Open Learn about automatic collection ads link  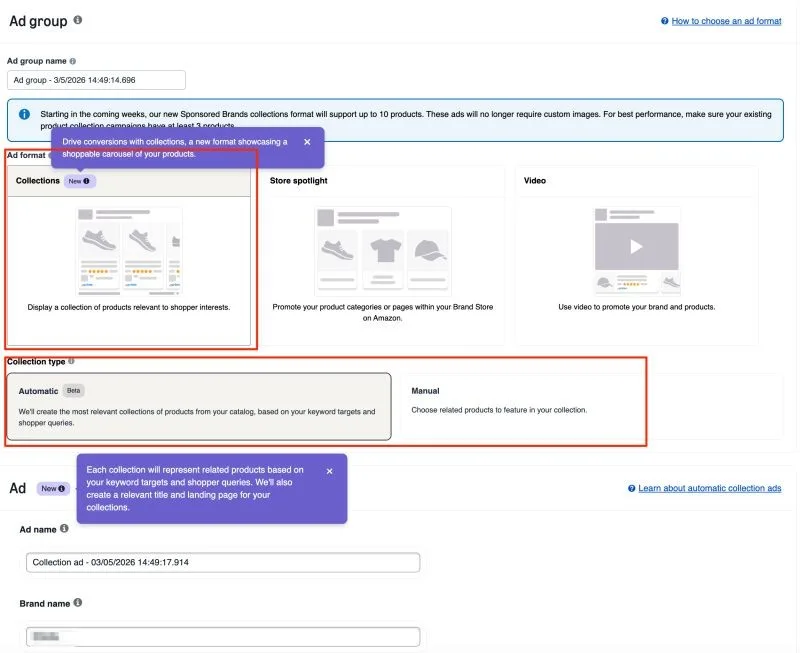[x=709, y=489]
